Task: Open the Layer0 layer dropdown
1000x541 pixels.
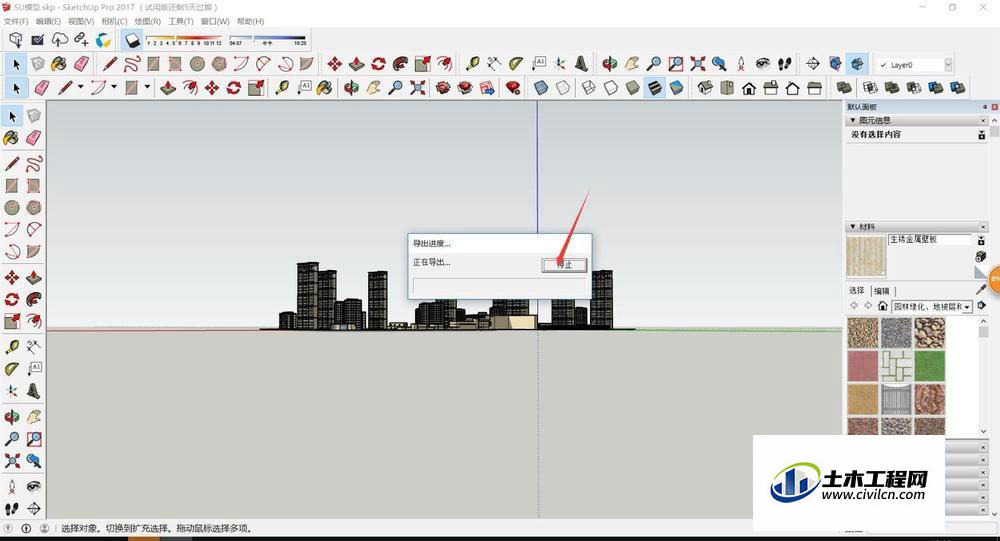Action: tap(948, 64)
